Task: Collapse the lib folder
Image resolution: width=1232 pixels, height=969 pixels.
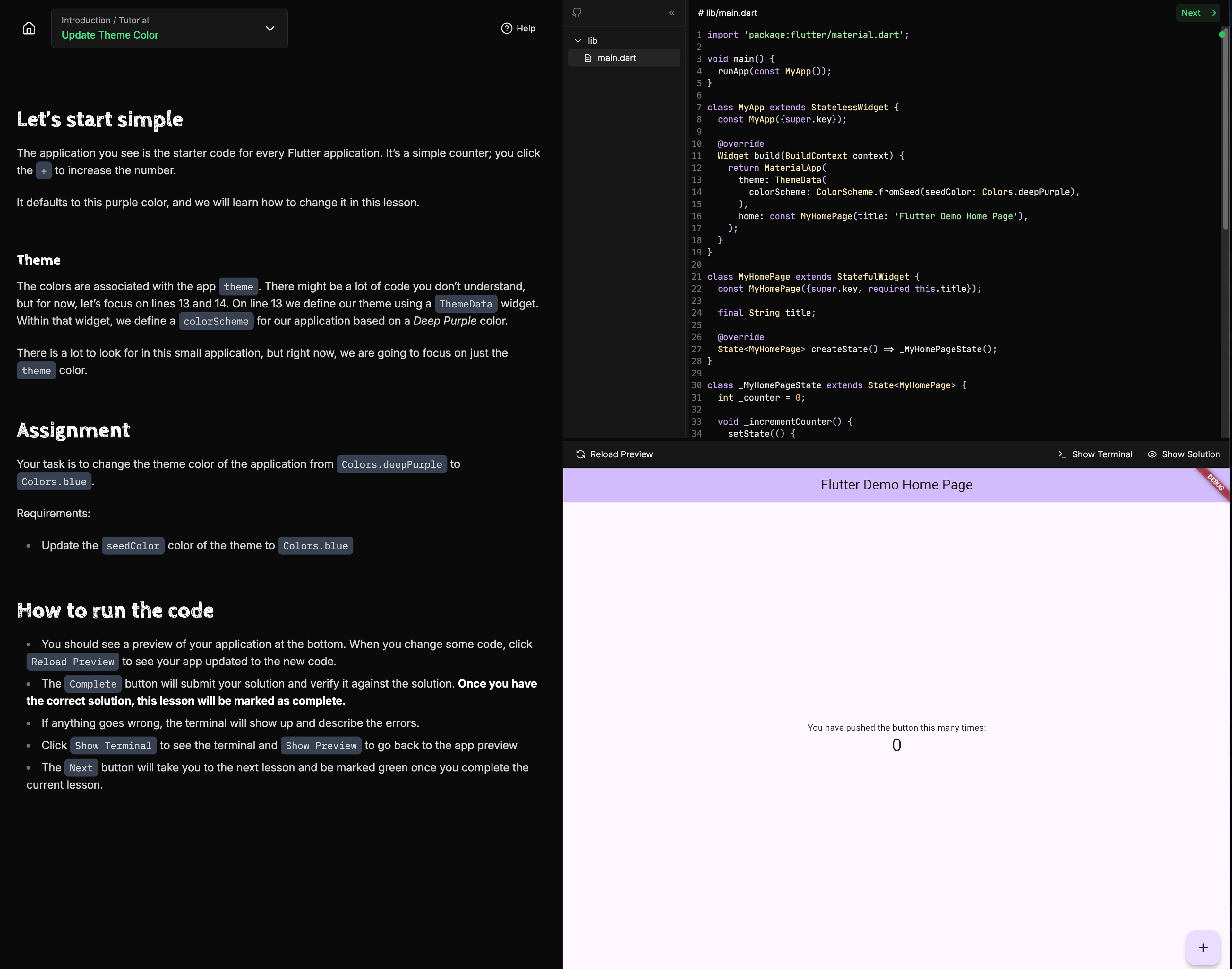Action: tap(578, 41)
